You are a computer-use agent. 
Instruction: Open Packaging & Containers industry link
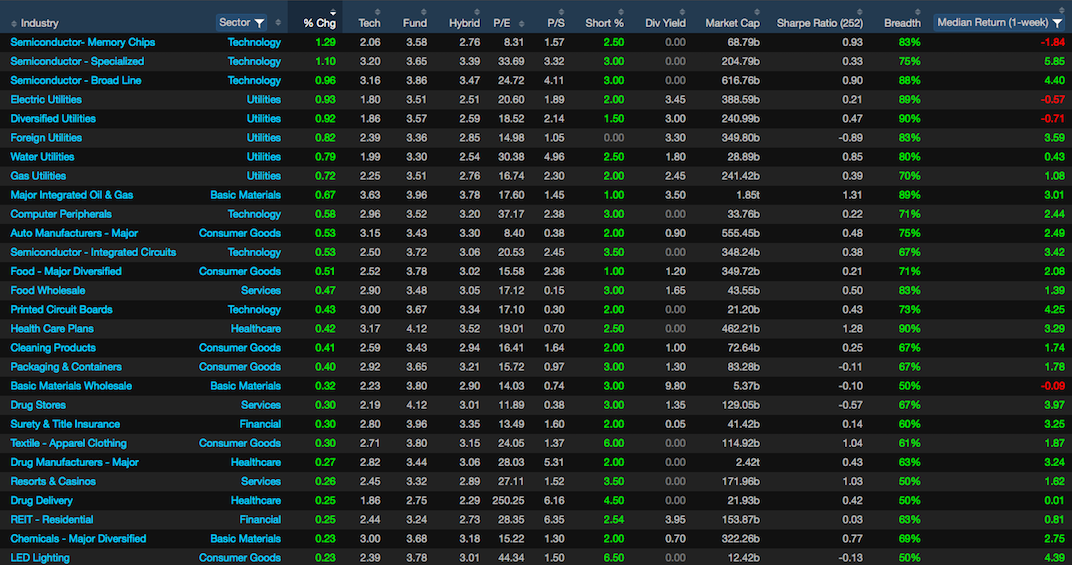[66, 368]
